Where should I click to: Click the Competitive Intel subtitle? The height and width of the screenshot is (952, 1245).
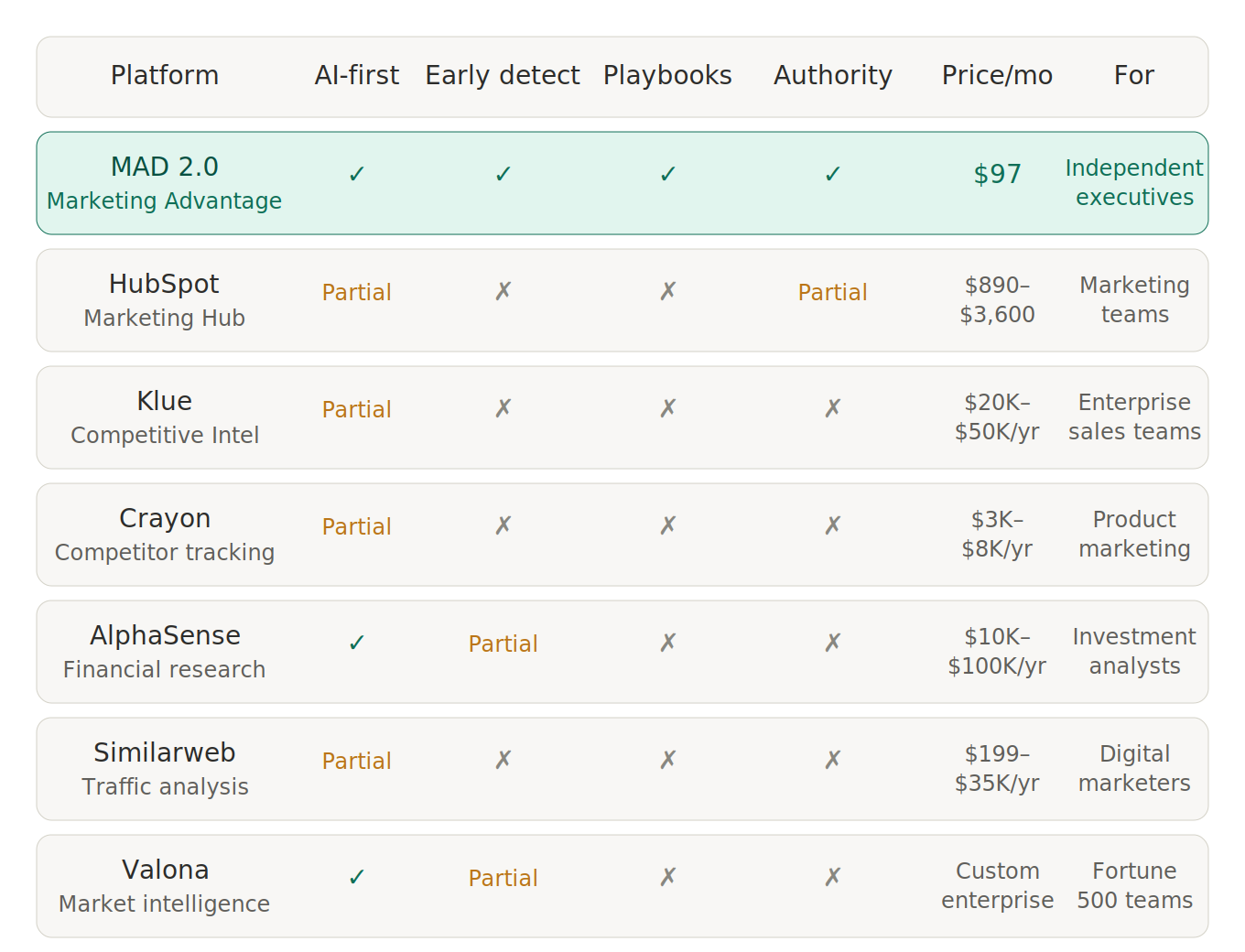[165, 435]
